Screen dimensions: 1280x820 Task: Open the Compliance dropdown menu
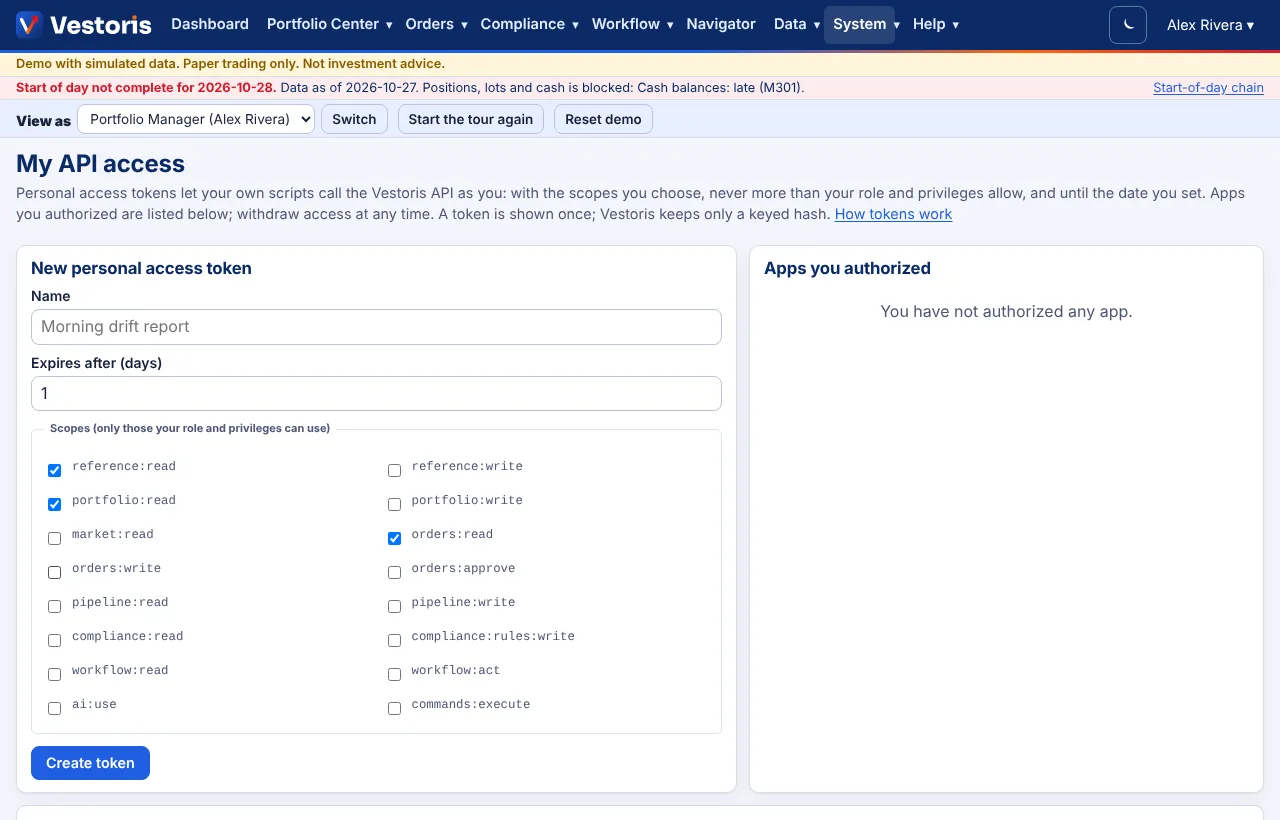[x=529, y=24]
